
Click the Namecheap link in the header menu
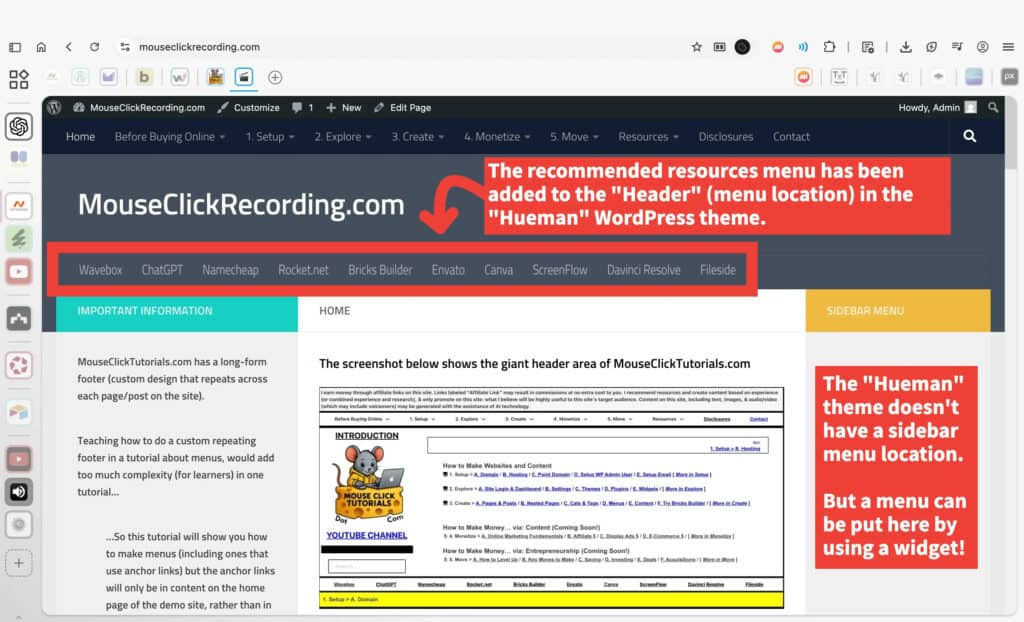coord(230,270)
